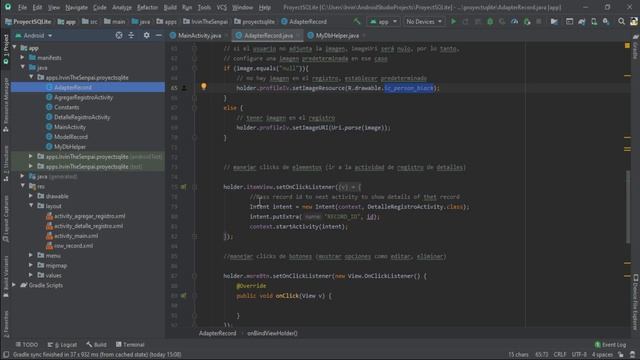Click the Stop square icon in toolbar
Viewport: 640px width, 360px height.
pos(539,21)
